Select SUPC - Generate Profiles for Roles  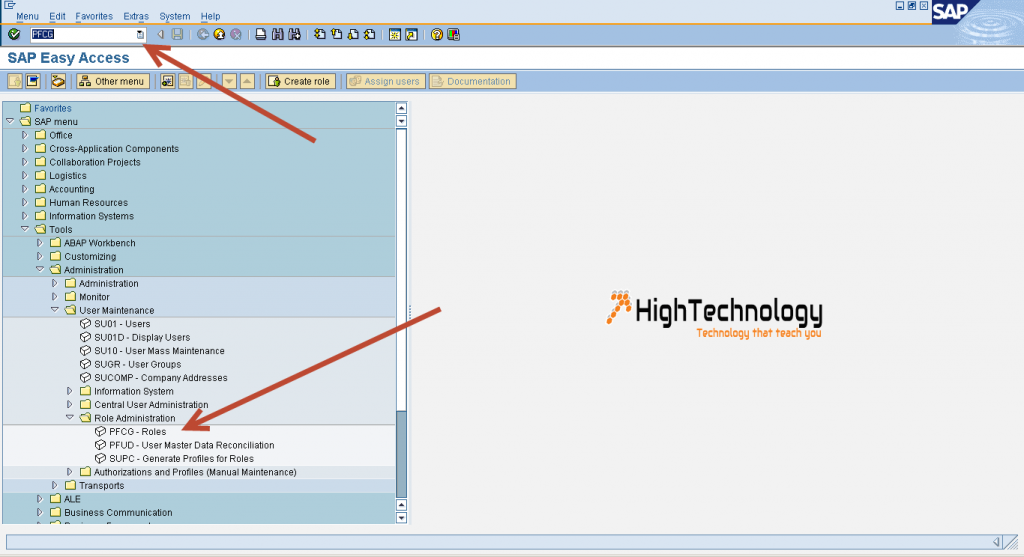coord(182,458)
